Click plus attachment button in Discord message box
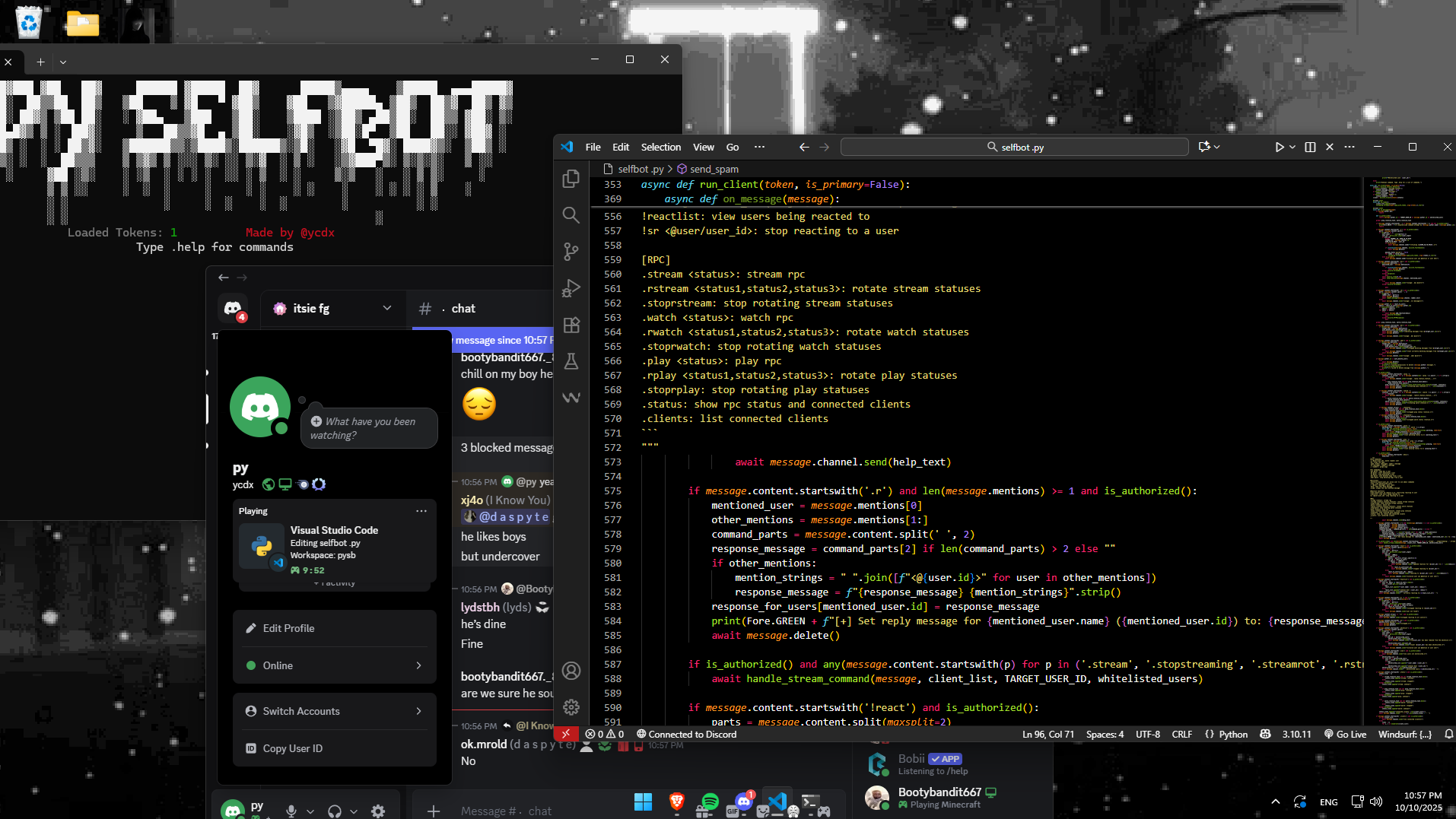The image size is (1456, 819). click(x=434, y=811)
